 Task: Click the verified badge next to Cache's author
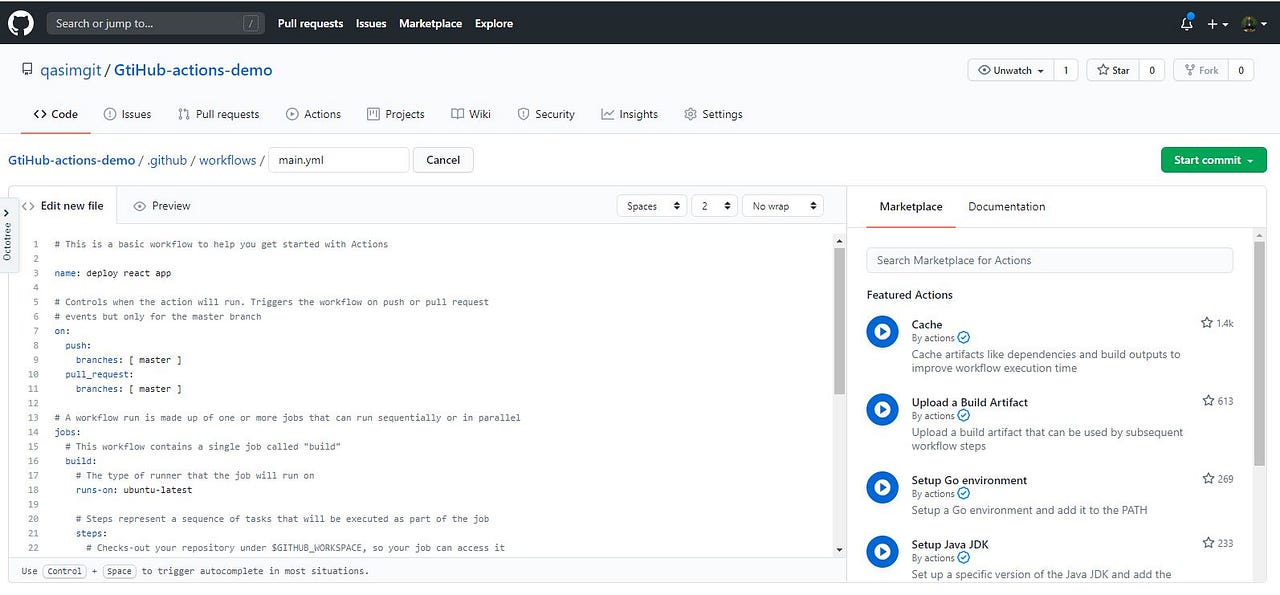(x=963, y=338)
